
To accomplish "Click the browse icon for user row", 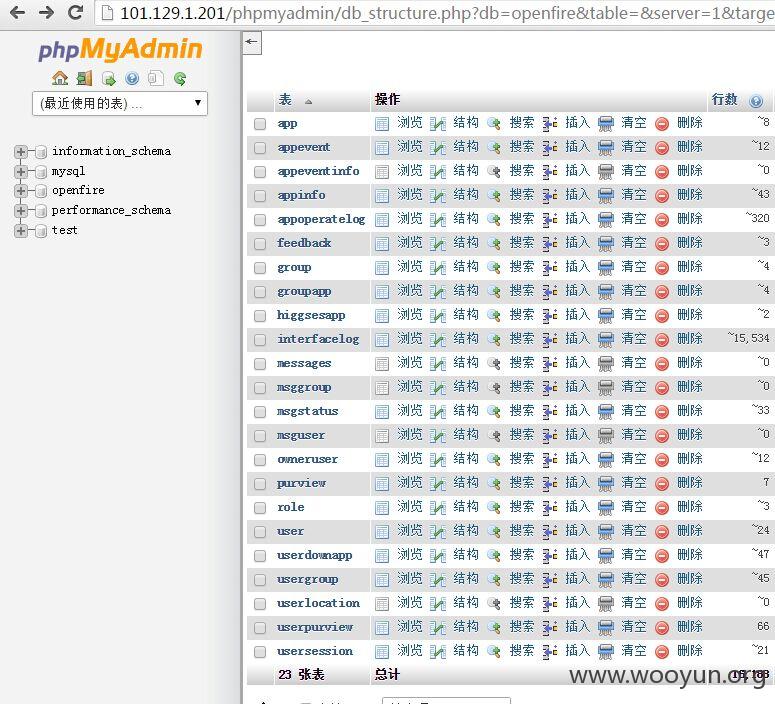I will point(382,532).
